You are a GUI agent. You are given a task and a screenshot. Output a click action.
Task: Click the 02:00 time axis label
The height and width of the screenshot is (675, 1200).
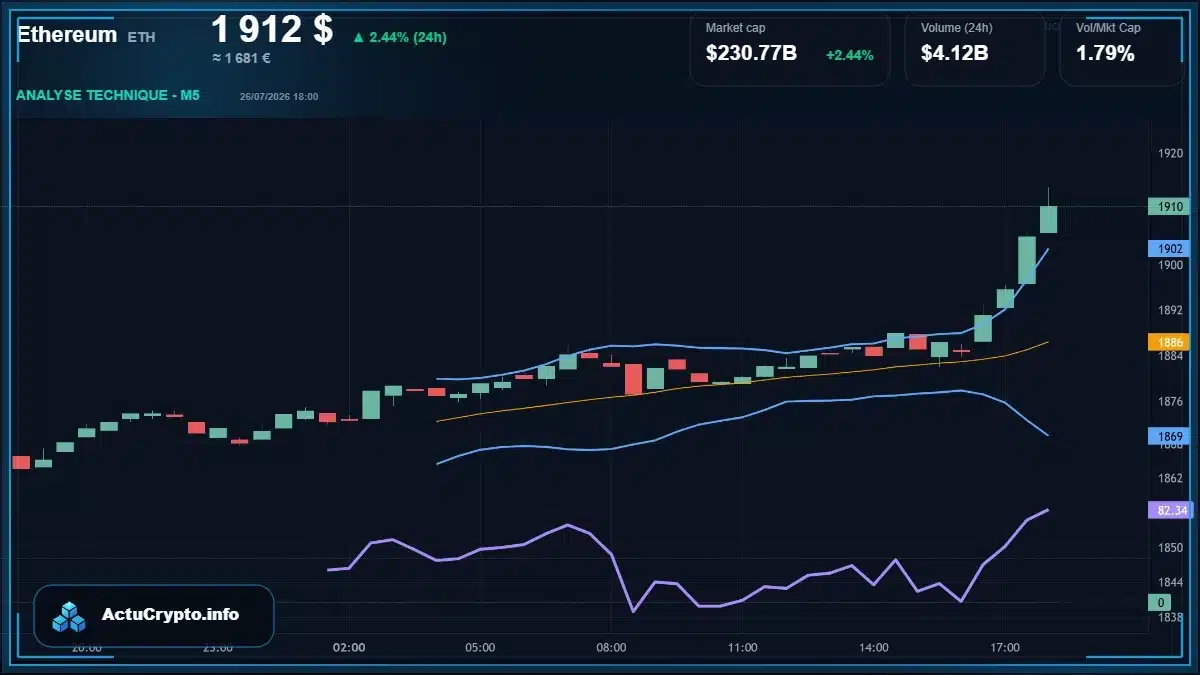point(349,647)
